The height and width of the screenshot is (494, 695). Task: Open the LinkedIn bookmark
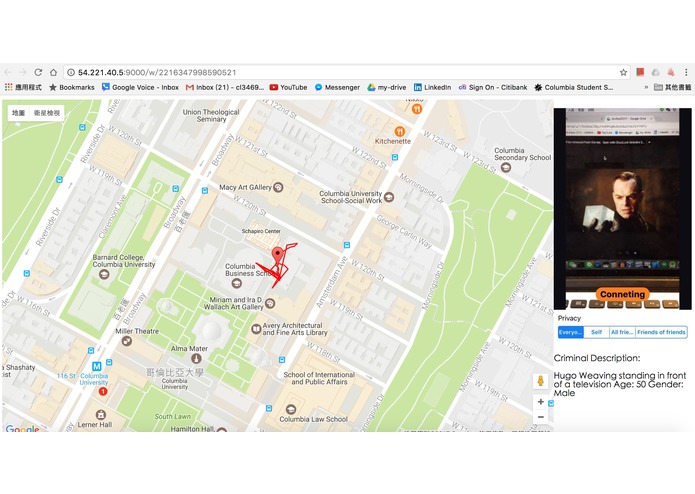432,87
